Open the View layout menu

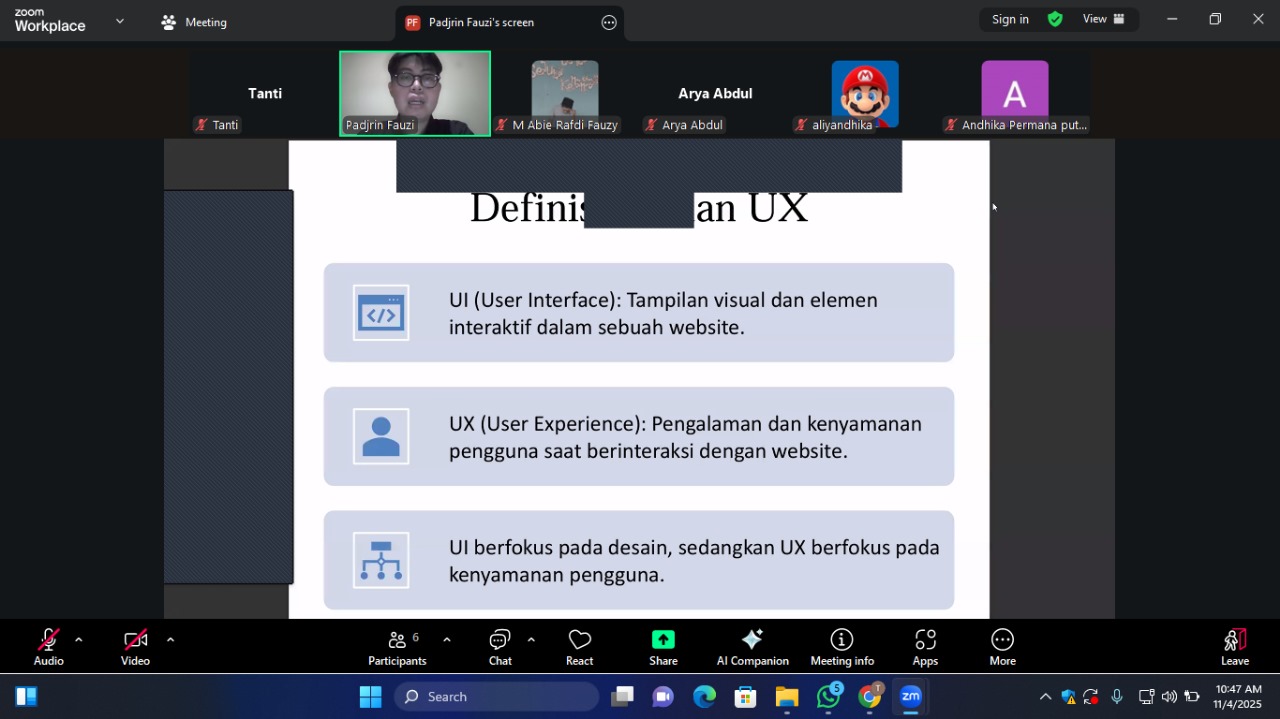click(x=1103, y=19)
